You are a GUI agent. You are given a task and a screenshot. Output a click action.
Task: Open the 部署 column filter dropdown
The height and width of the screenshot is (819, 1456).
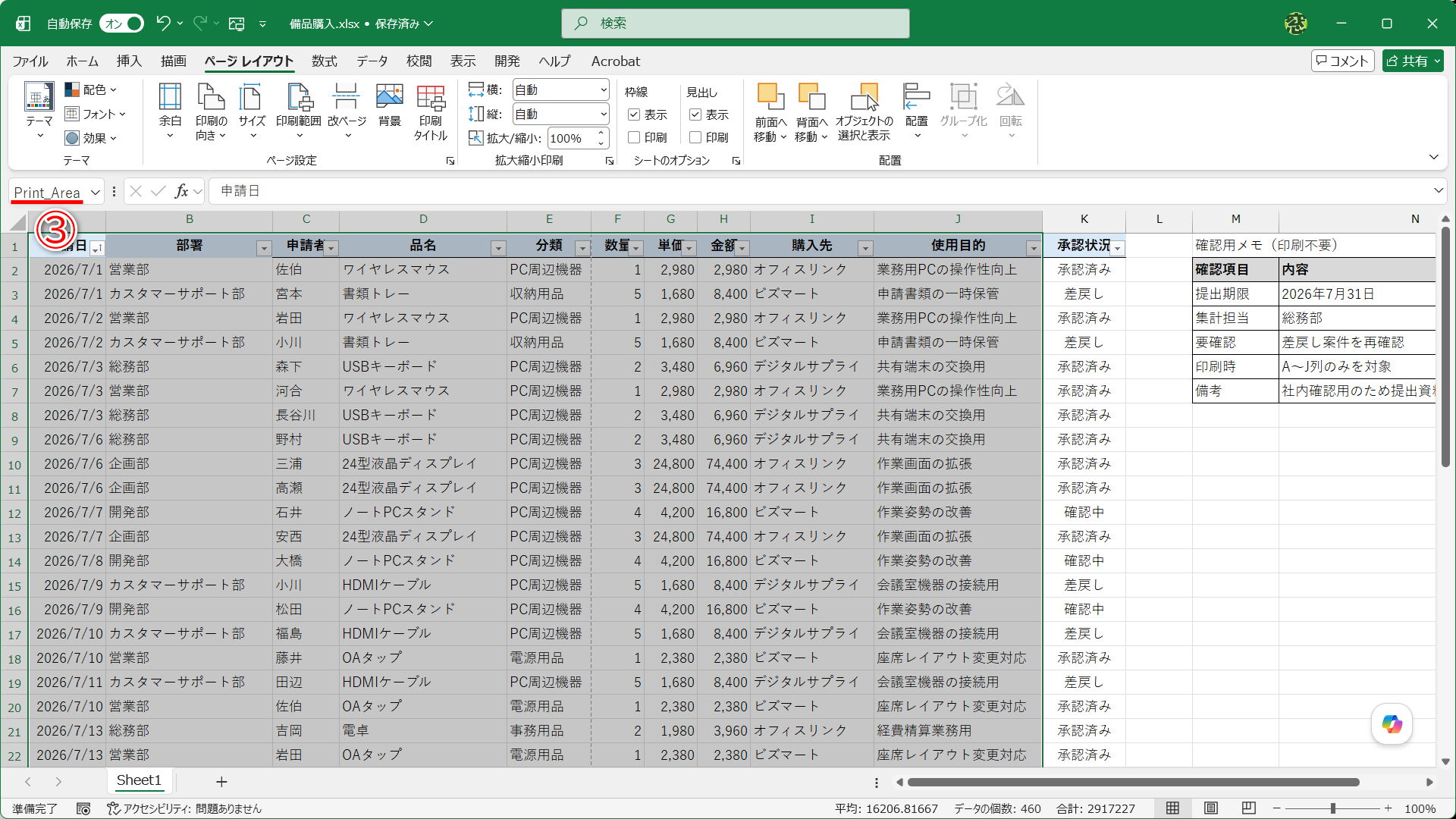coord(263,248)
